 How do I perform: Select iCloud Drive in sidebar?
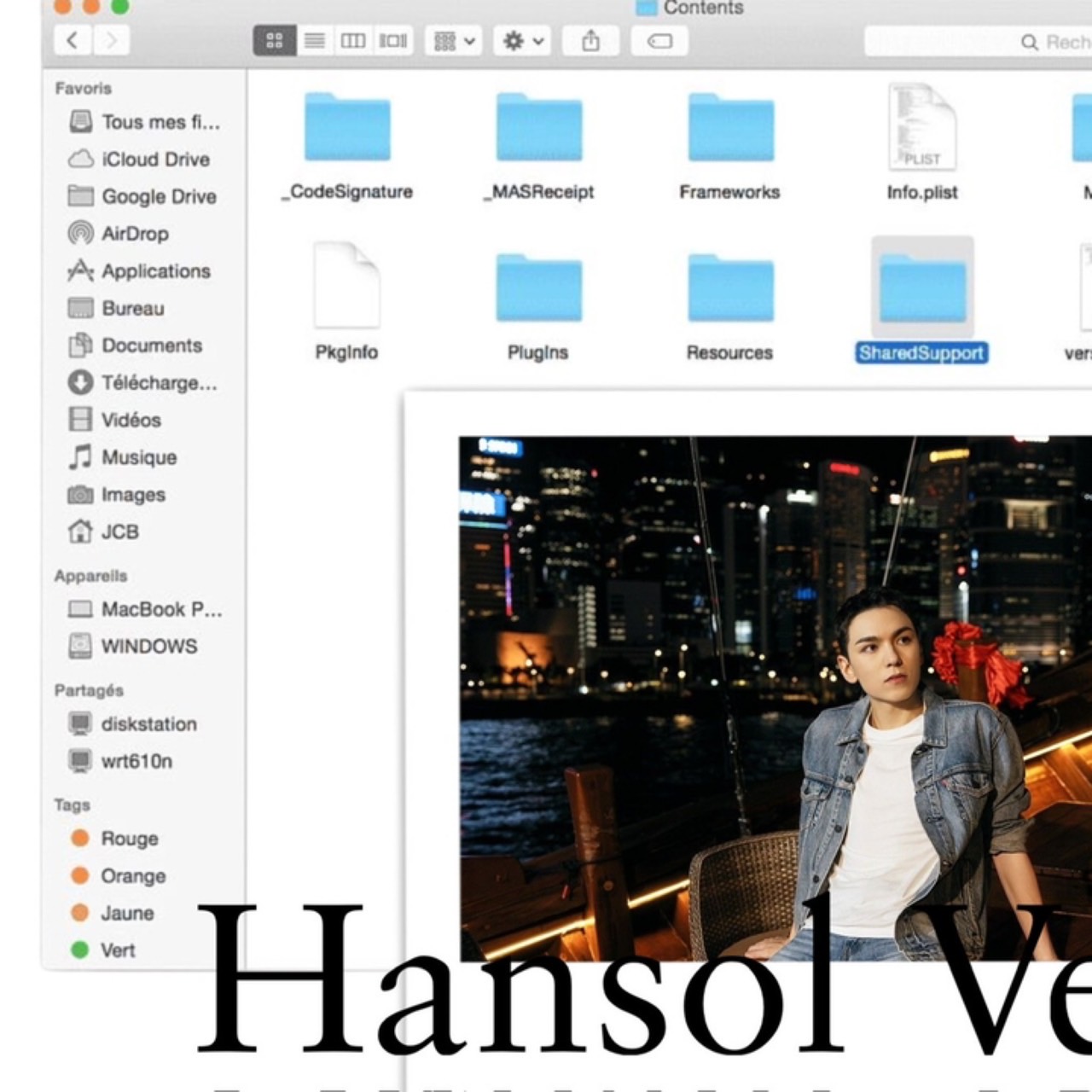[154, 159]
